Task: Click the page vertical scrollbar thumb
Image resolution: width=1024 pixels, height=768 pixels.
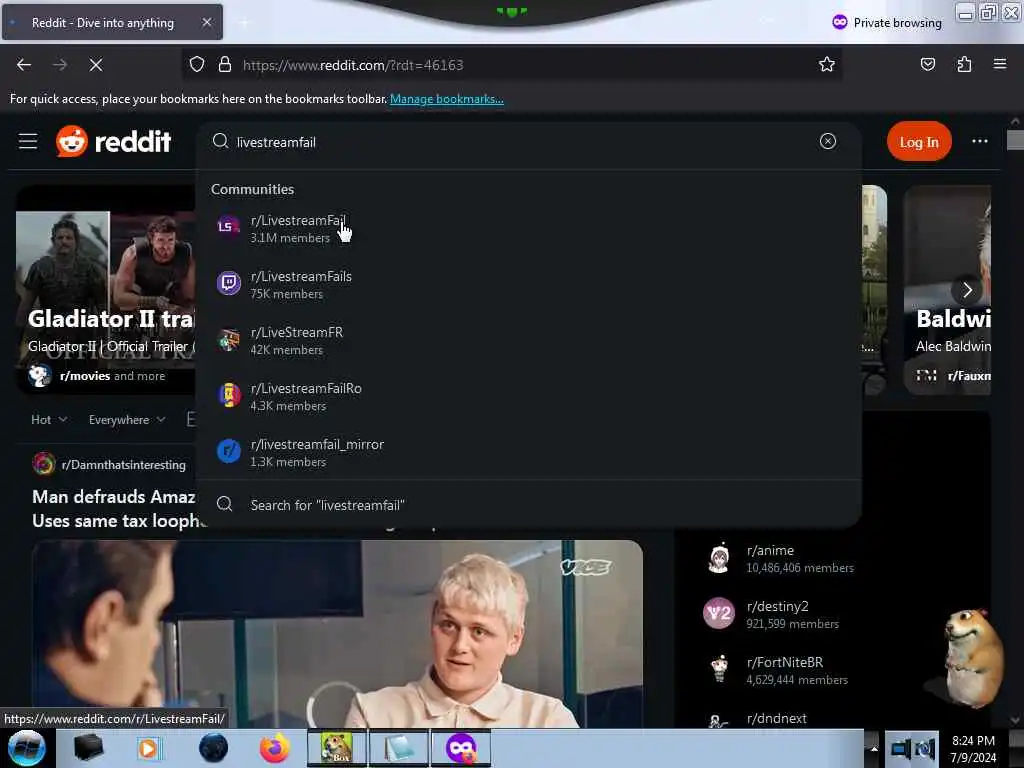Action: point(1015,140)
